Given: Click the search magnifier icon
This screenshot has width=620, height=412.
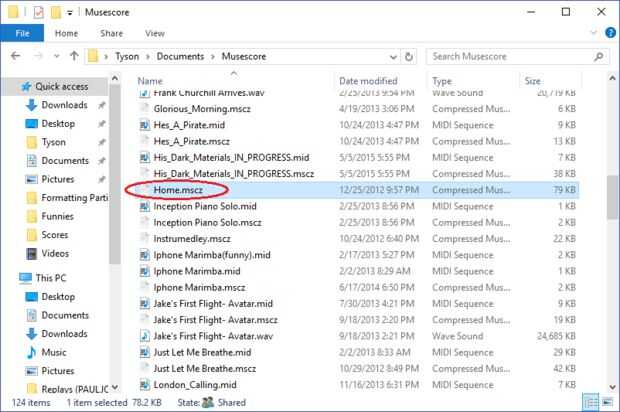Looking at the screenshot, I should click(599, 57).
